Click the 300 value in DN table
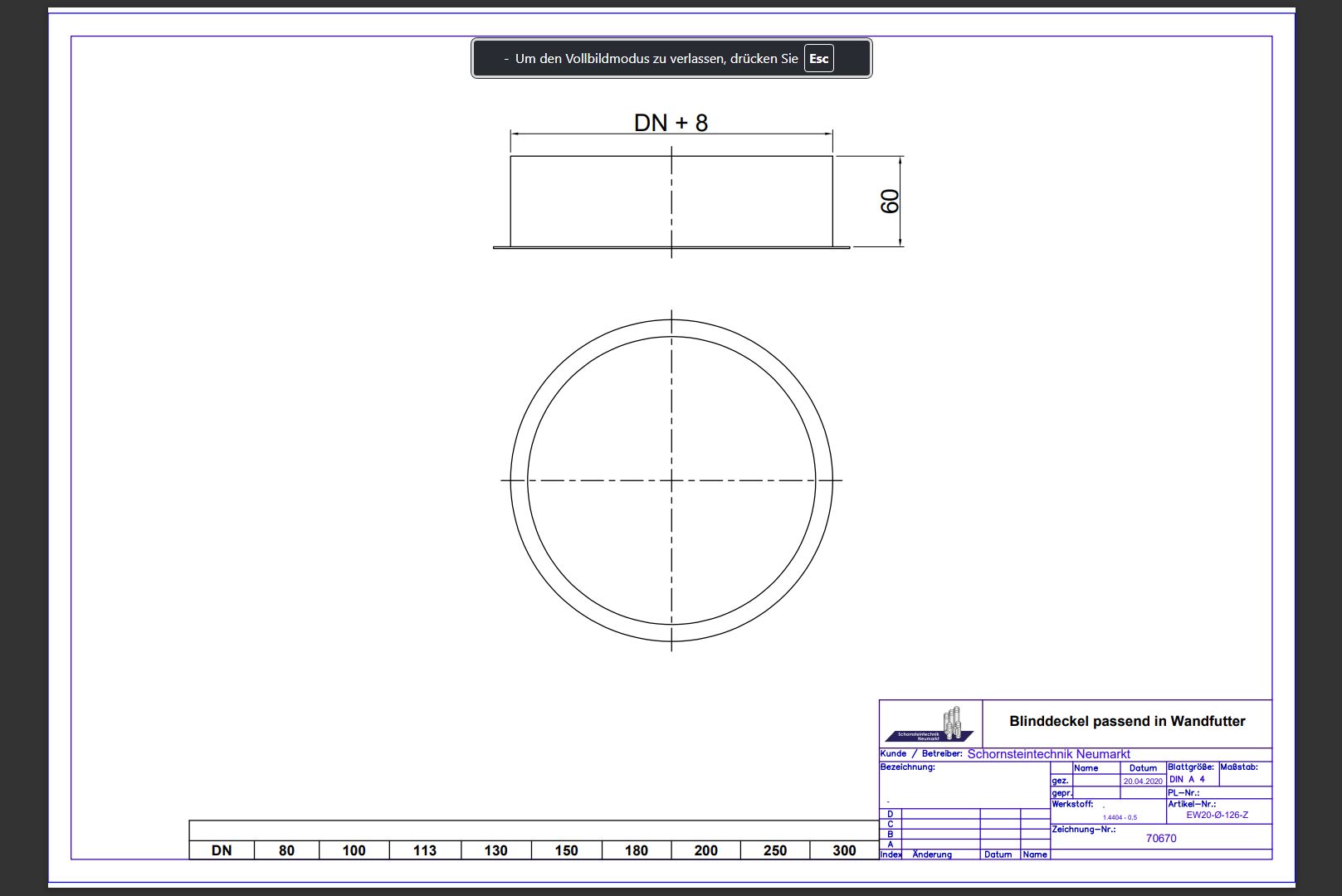 point(844,850)
